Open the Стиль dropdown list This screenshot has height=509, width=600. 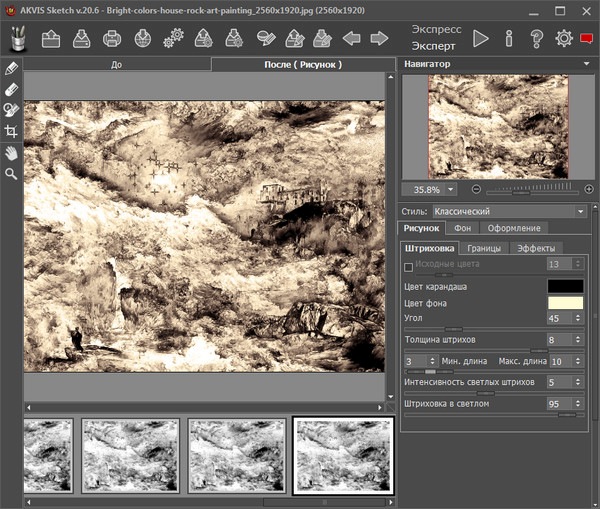[509, 212]
